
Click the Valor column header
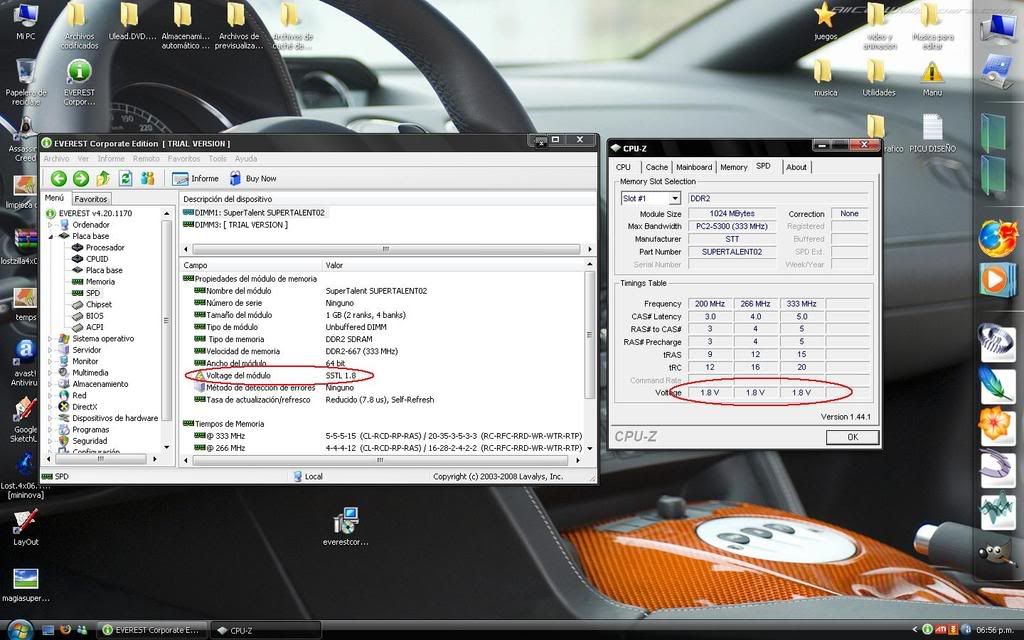(x=453, y=265)
